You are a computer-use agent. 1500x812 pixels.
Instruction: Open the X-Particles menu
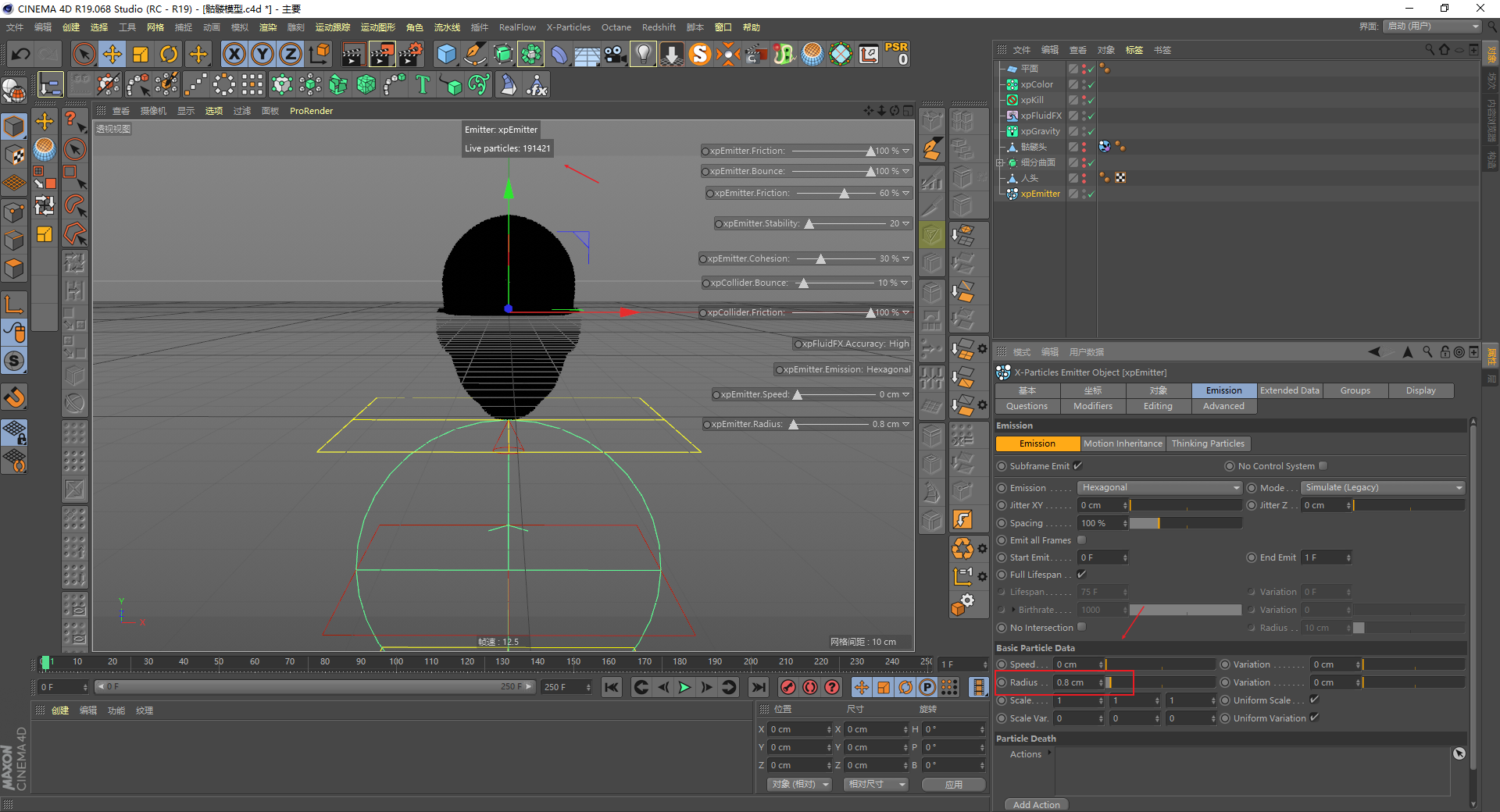(568, 27)
